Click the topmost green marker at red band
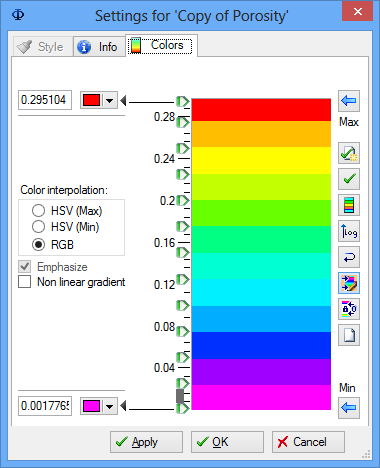 183,101
